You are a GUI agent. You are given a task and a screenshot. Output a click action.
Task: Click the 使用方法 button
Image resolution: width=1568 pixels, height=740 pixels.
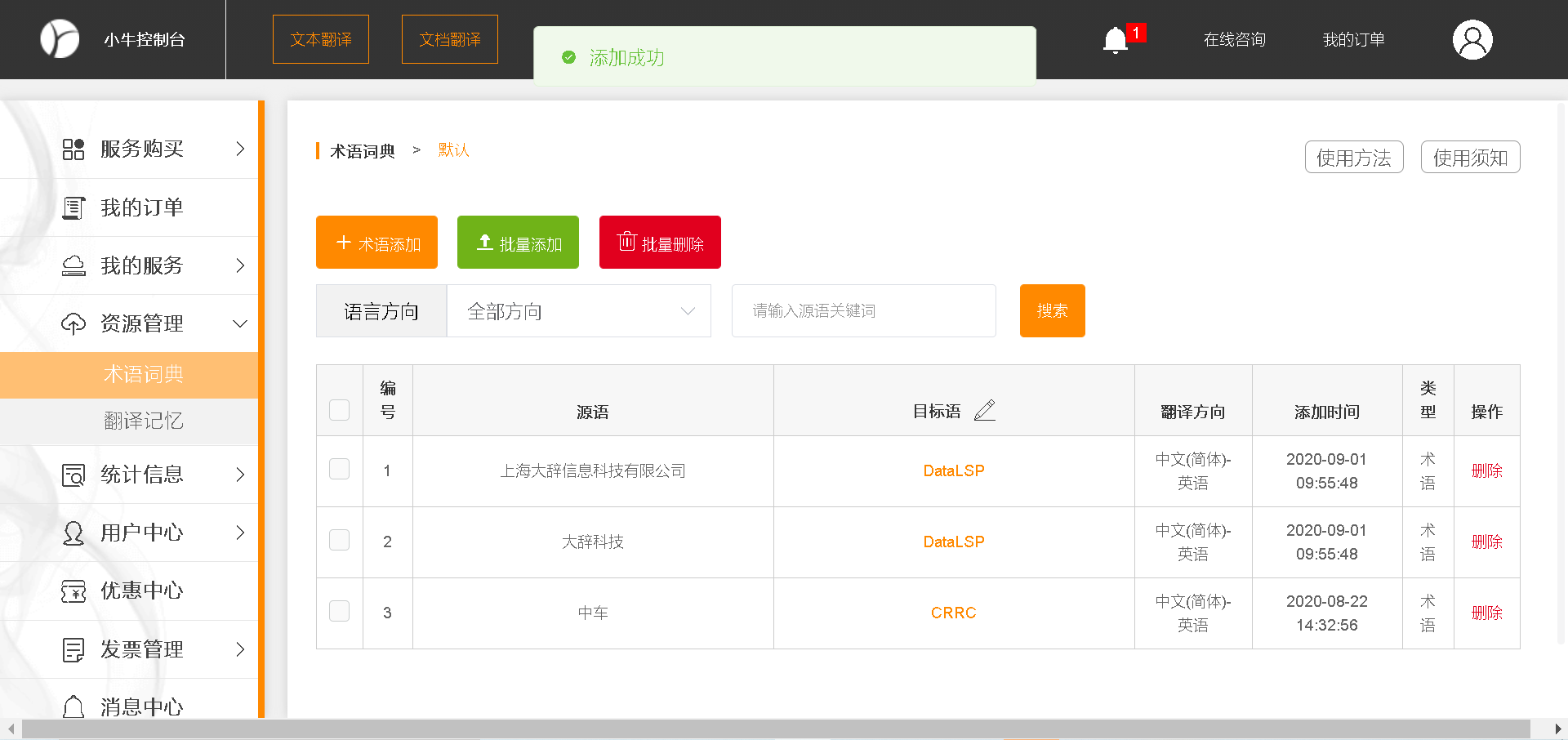[1354, 158]
